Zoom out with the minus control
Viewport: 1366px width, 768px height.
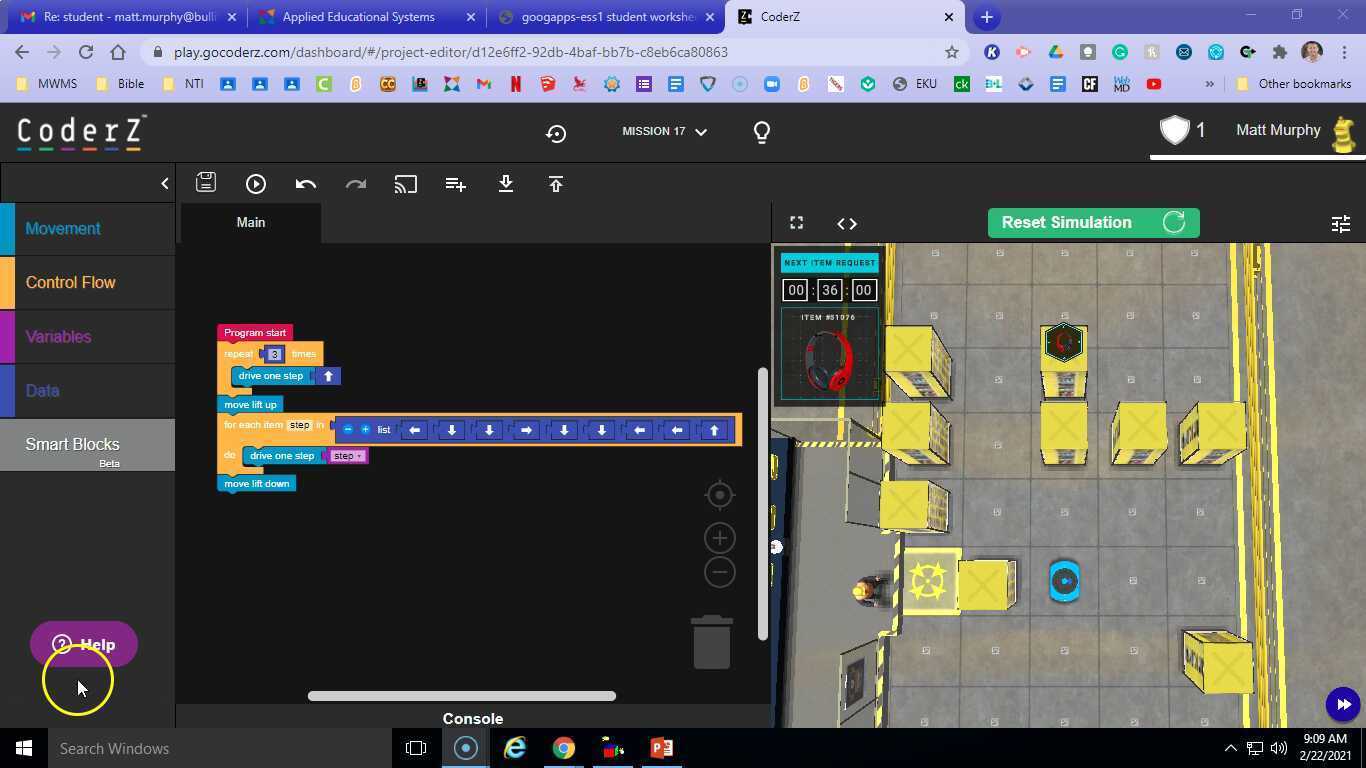click(719, 571)
